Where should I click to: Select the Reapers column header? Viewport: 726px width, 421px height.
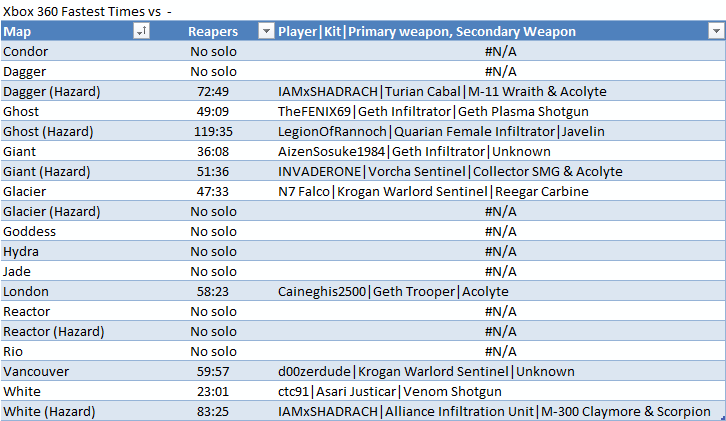pos(213,31)
